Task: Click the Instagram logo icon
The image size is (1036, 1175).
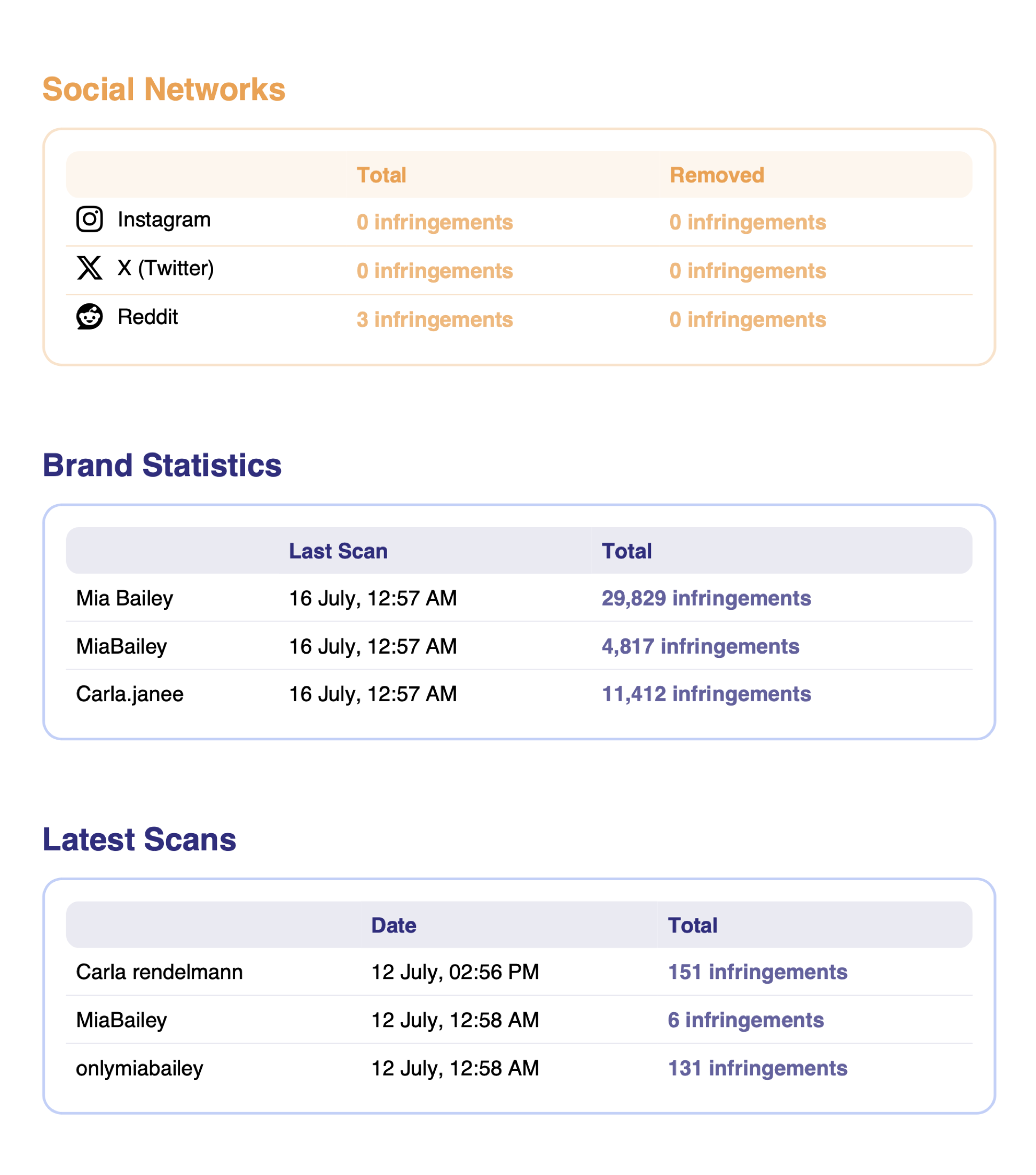Action: tap(90, 219)
